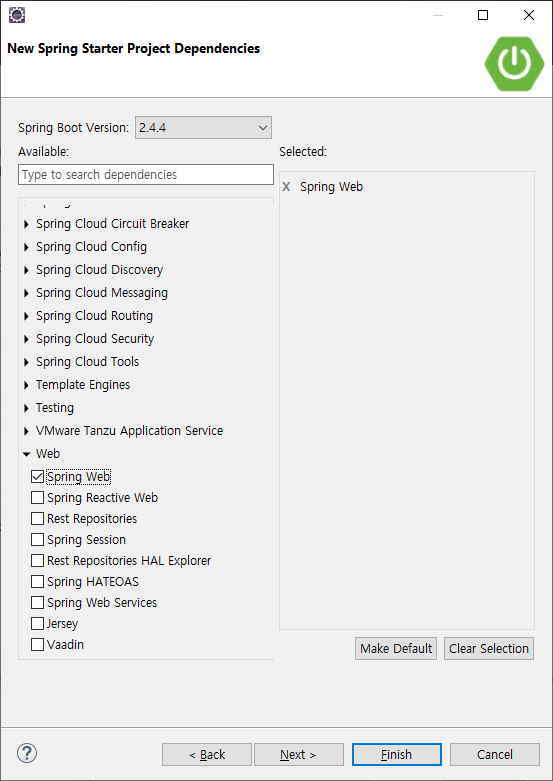Expand the Template Engines category
553x781 pixels.
click(x=26, y=385)
